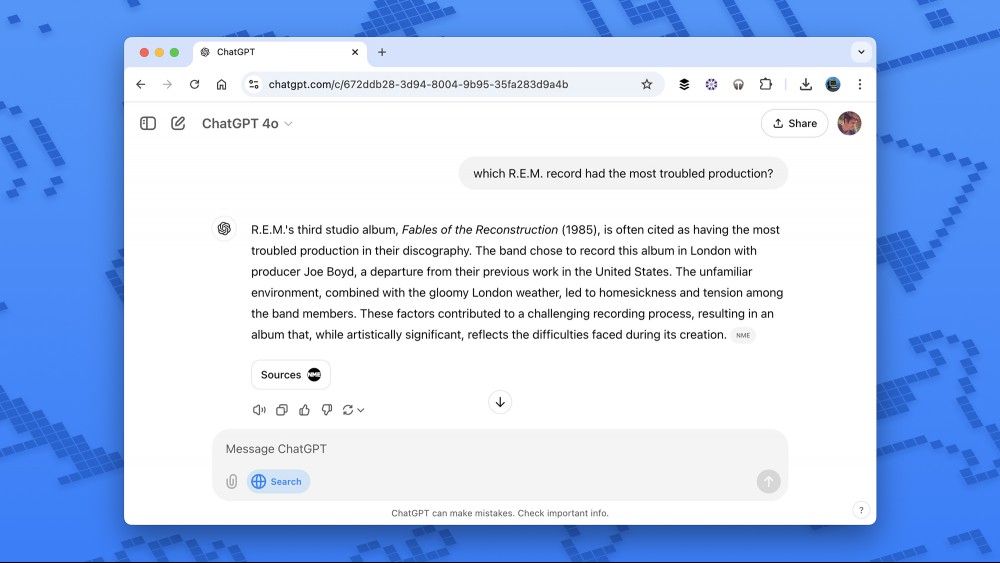
Task: Expand the tab search chevron in tab strip
Action: 861,52
